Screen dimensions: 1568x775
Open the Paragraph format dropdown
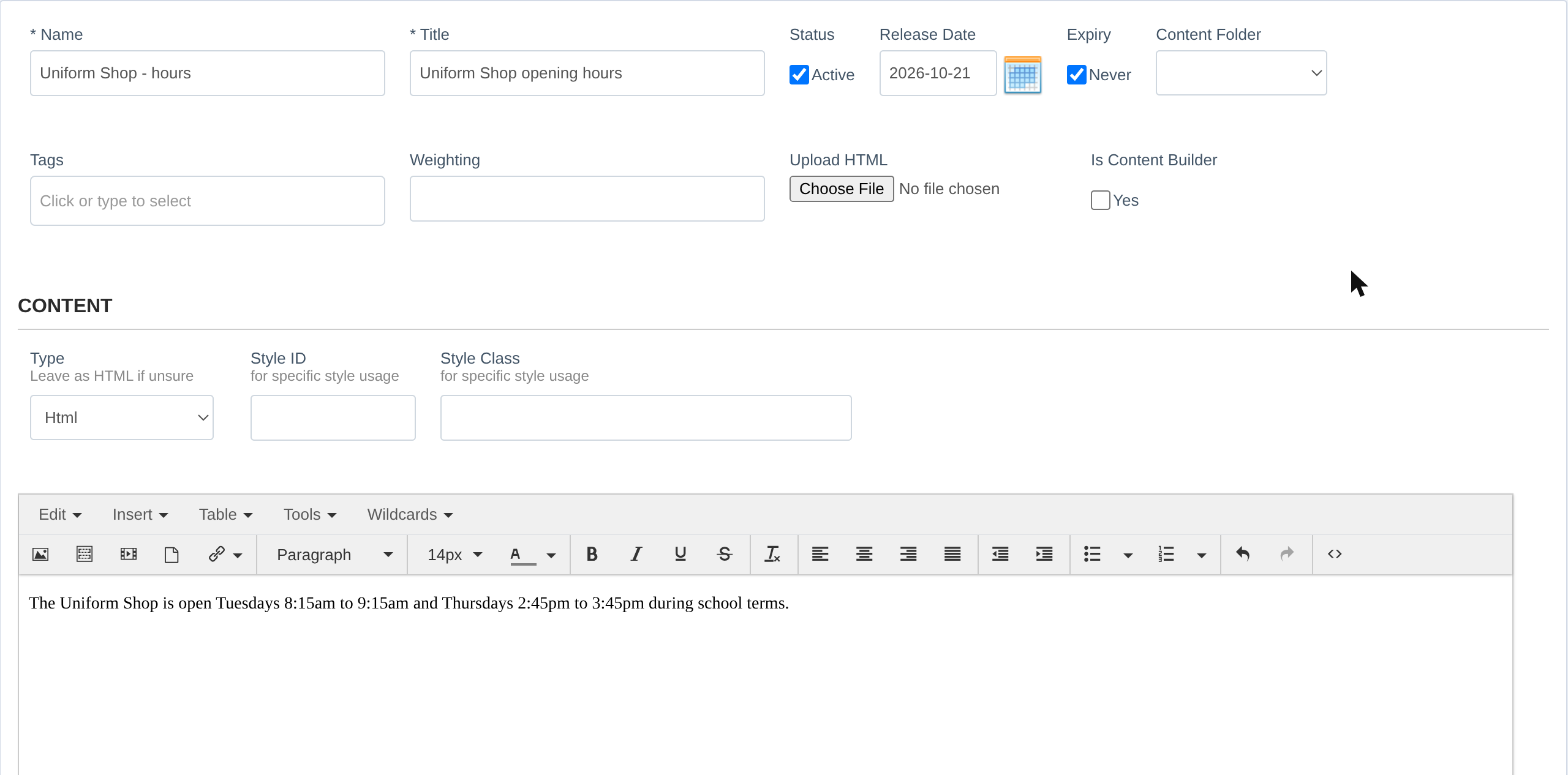[x=333, y=554]
